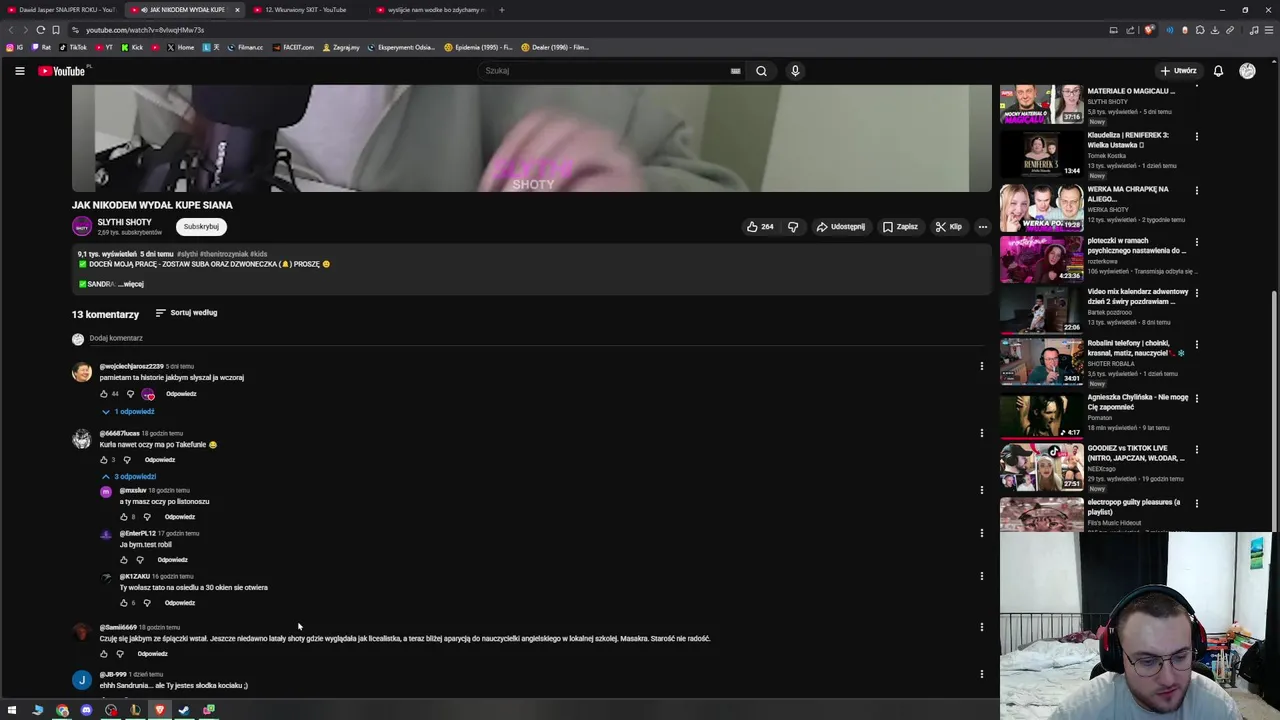
Task: Open the SLYTHI SHOTY channel name
Action: [x=124, y=222]
